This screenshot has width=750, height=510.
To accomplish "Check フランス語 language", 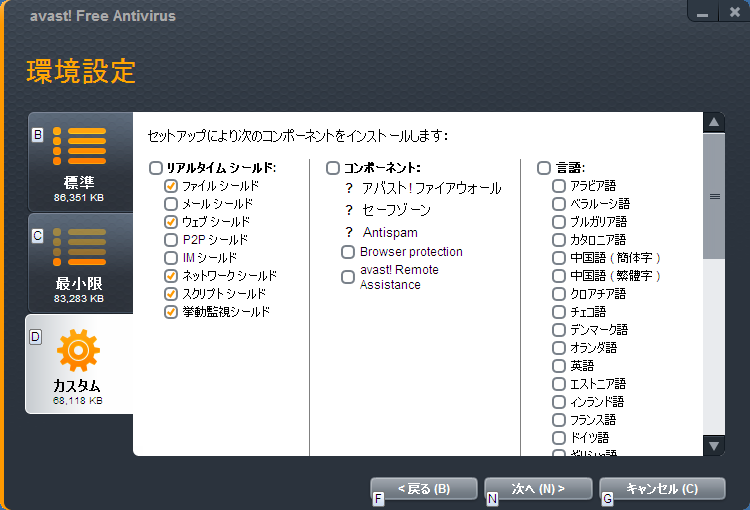I will click(559, 420).
